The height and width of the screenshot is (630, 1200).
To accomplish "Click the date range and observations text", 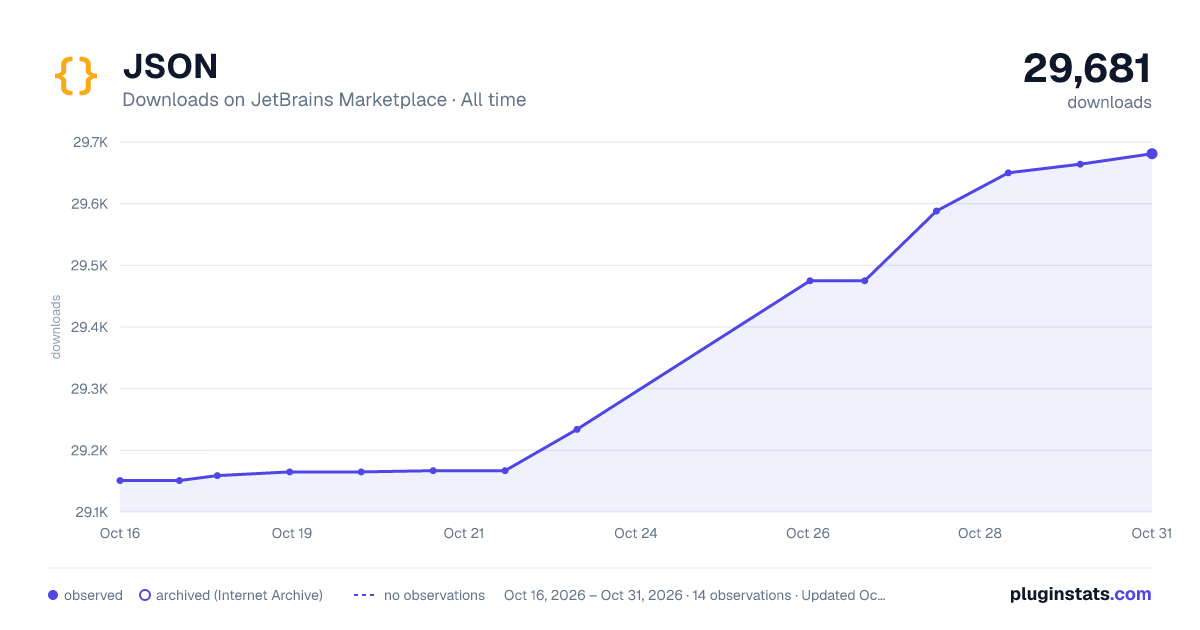I will (x=695, y=595).
